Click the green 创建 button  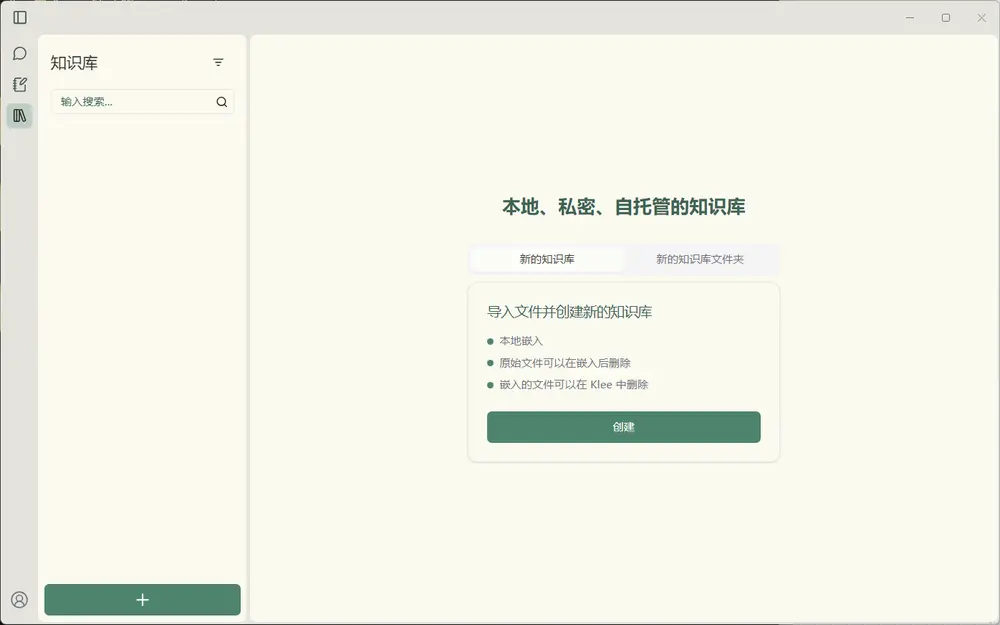pos(623,427)
